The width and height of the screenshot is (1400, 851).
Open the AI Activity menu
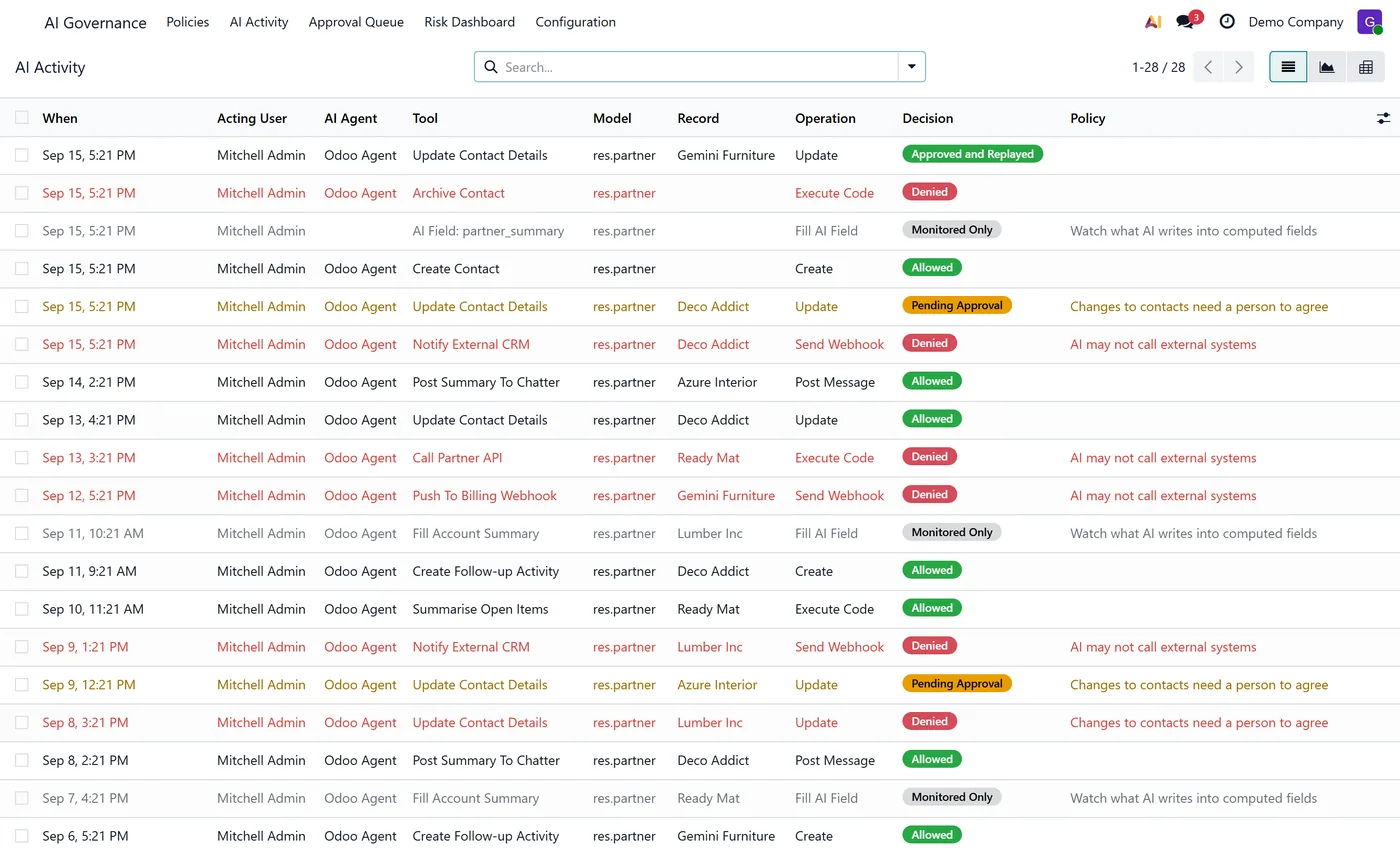pyautogui.click(x=259, y=22)
